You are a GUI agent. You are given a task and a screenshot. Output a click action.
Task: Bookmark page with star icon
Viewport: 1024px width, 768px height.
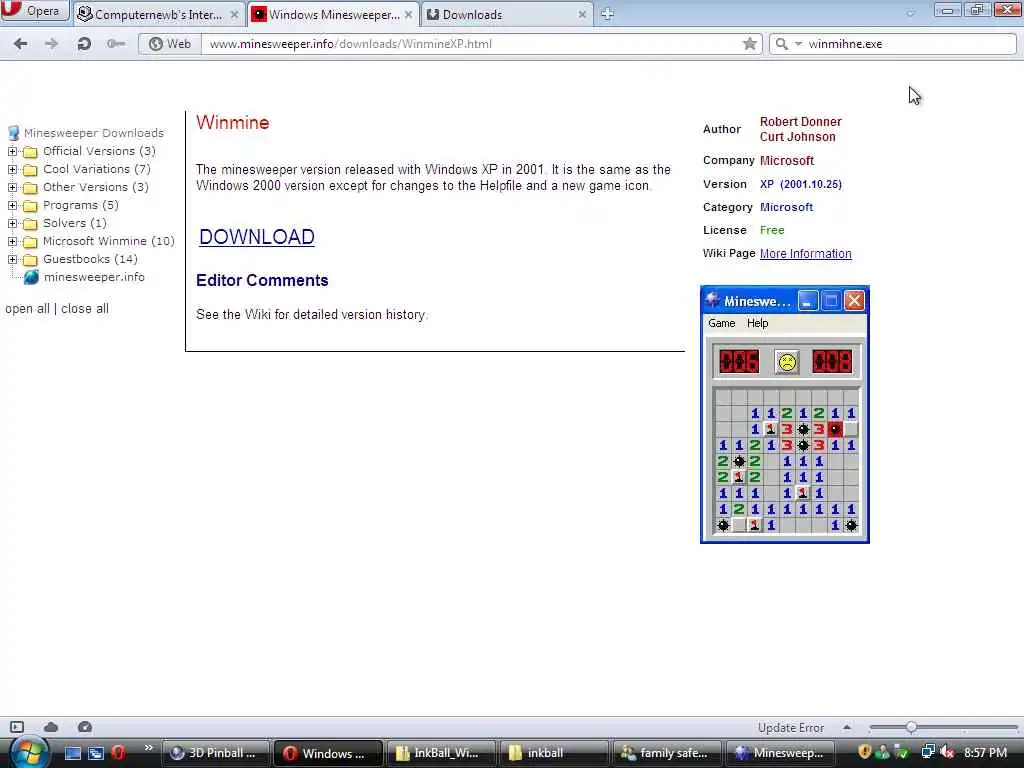pos(750,44)
